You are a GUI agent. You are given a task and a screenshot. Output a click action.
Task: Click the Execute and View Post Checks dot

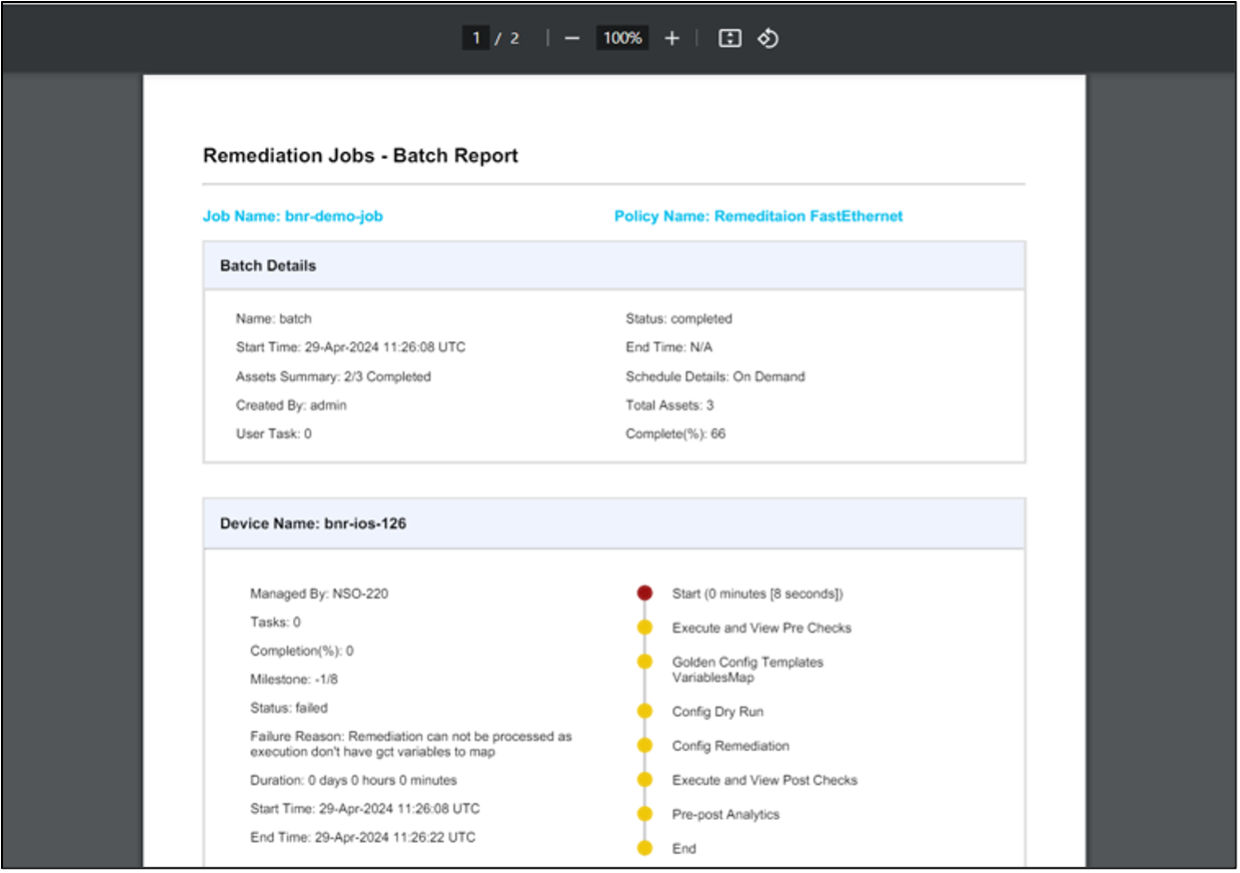[x=645, y=779]
